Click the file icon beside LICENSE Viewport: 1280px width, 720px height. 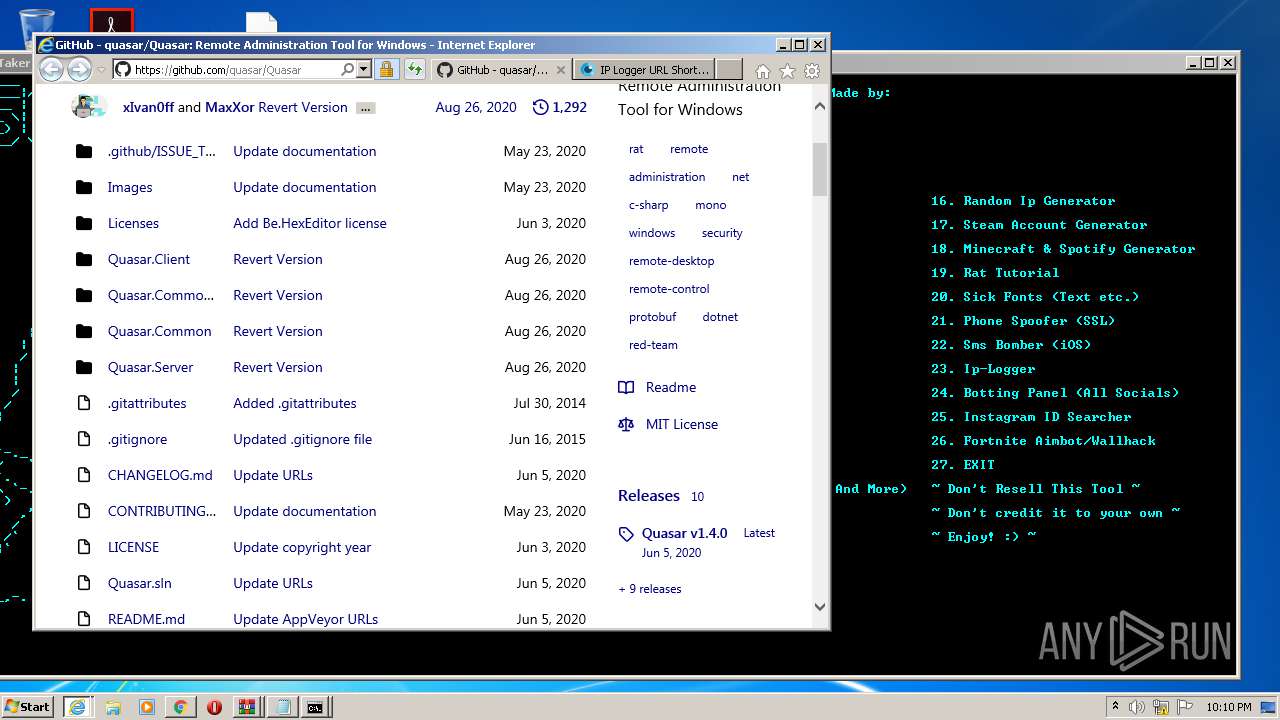pyautogui.click(x=84, y=547)
